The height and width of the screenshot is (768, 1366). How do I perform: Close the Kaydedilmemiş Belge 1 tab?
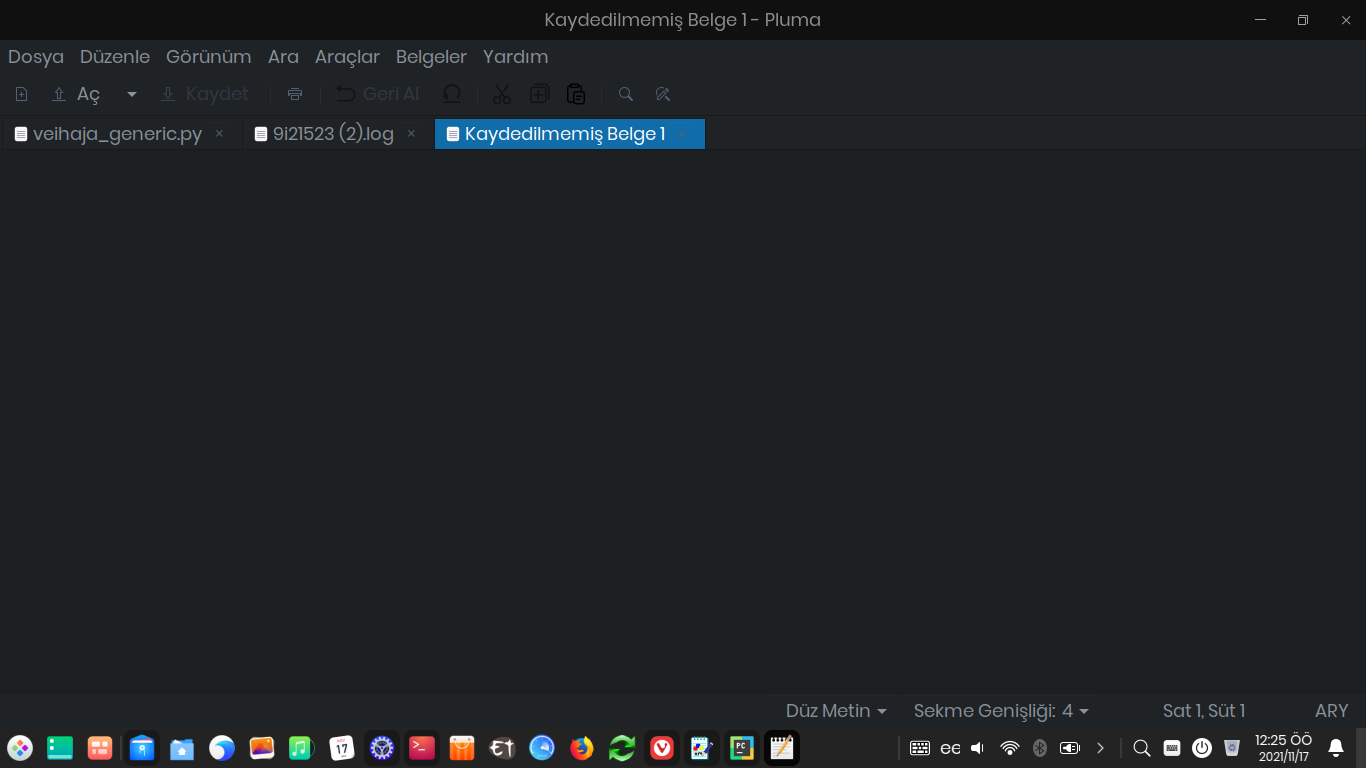[x=683, y=134]
